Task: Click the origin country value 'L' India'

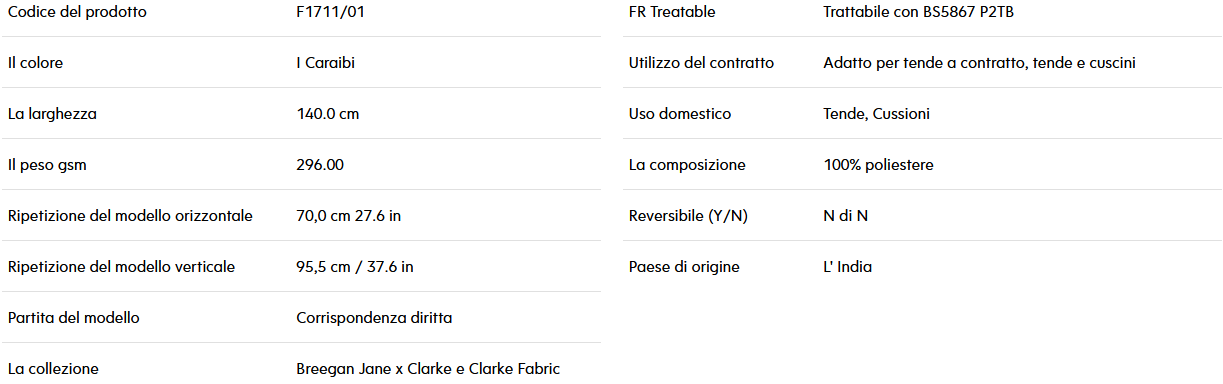Action: (x=848, y=267)
